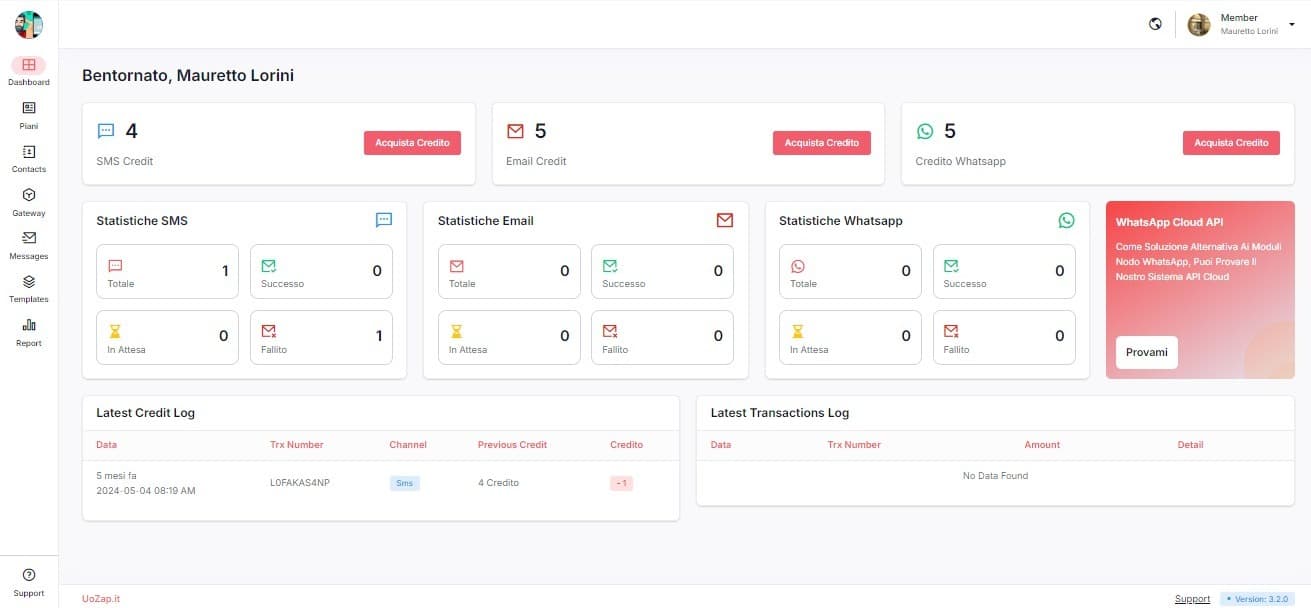The width and height of the screenshot is (1311, 608).
Task: Go to Piani in the sidebar
Action: [29, 108]
